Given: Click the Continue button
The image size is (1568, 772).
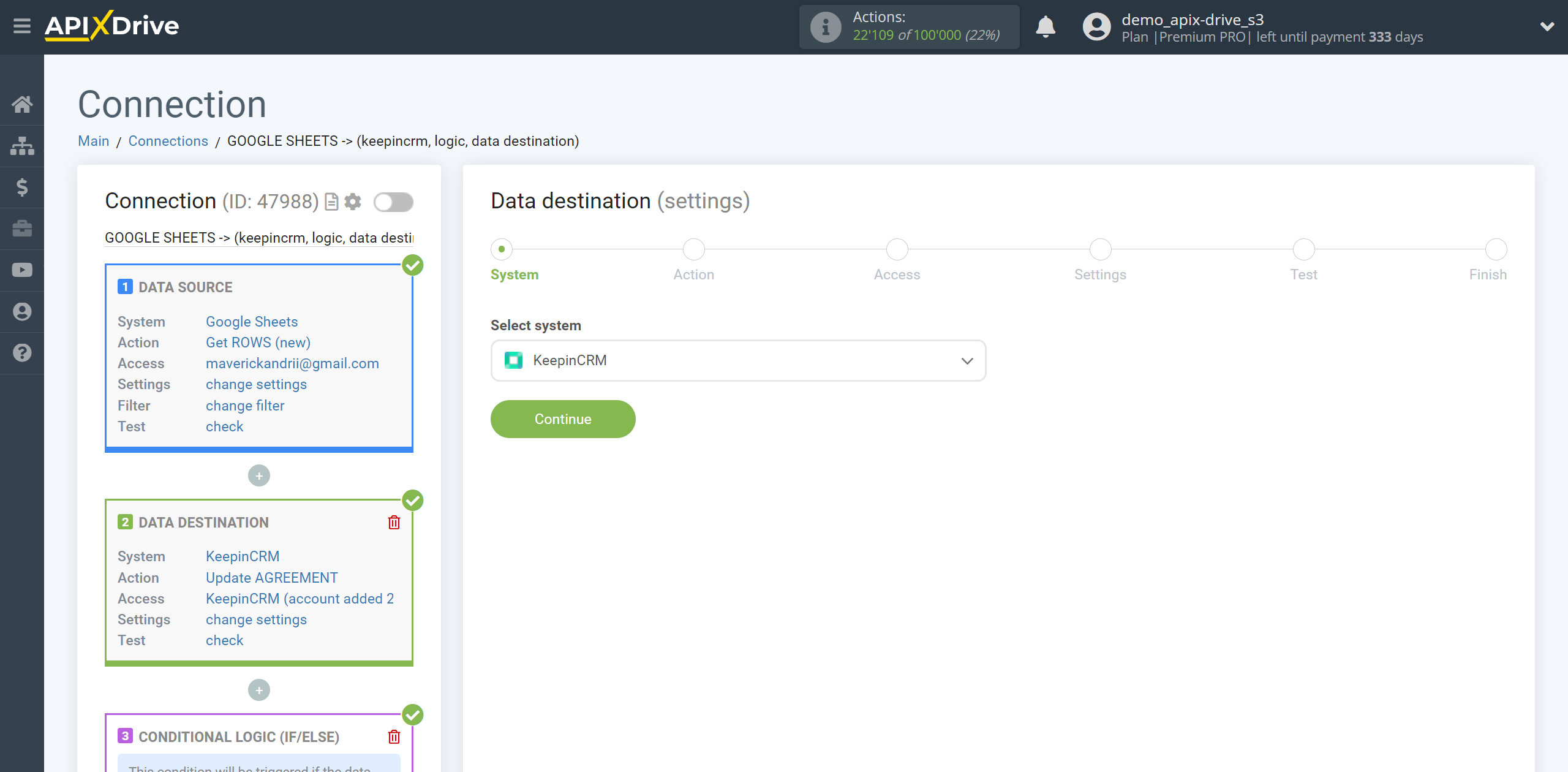Looking at the screenshot, I should [563, 419].
